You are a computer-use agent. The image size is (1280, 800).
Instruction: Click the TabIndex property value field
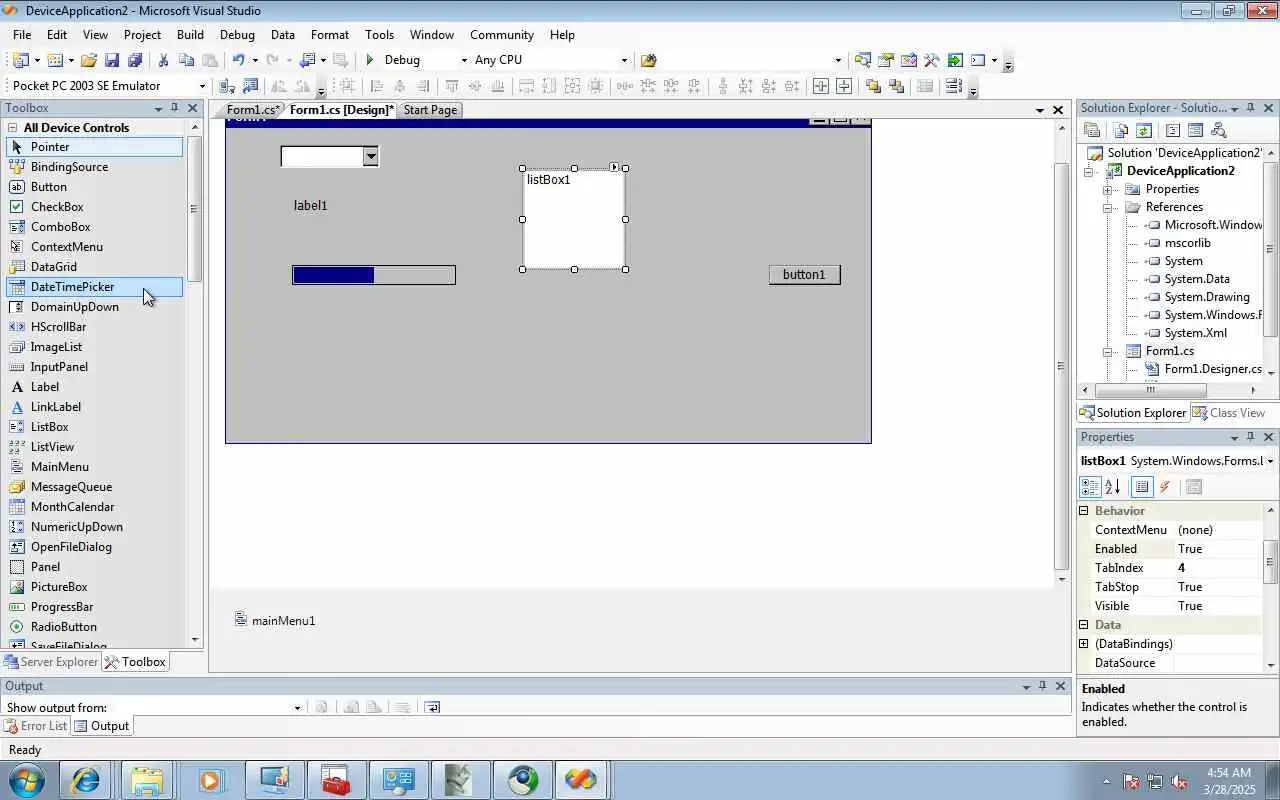tap(1219, 568)
